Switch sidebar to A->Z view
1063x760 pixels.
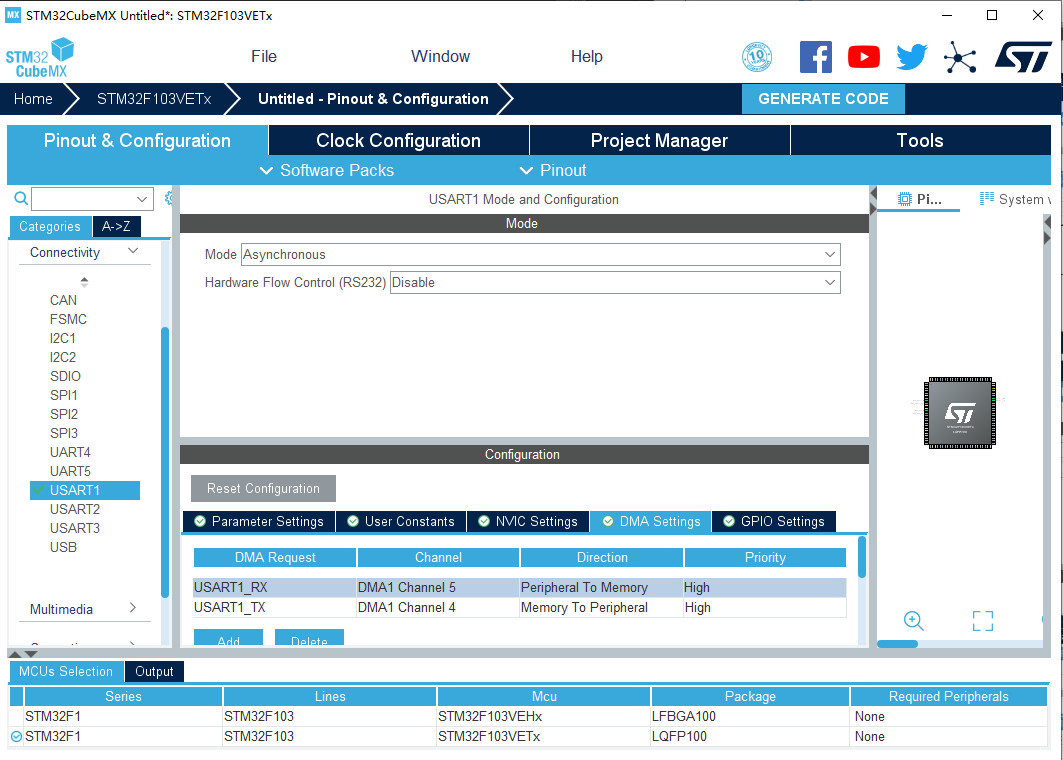(x=117, y=226)
